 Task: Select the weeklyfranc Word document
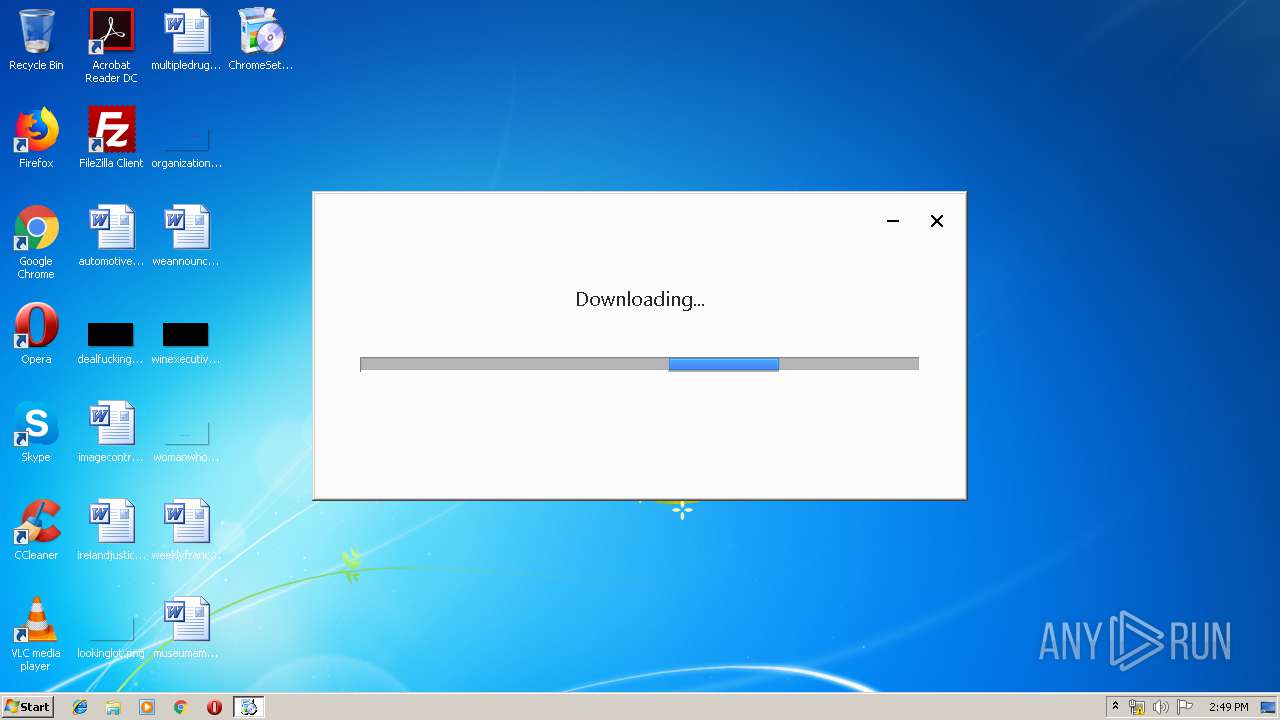pos(186,530)
